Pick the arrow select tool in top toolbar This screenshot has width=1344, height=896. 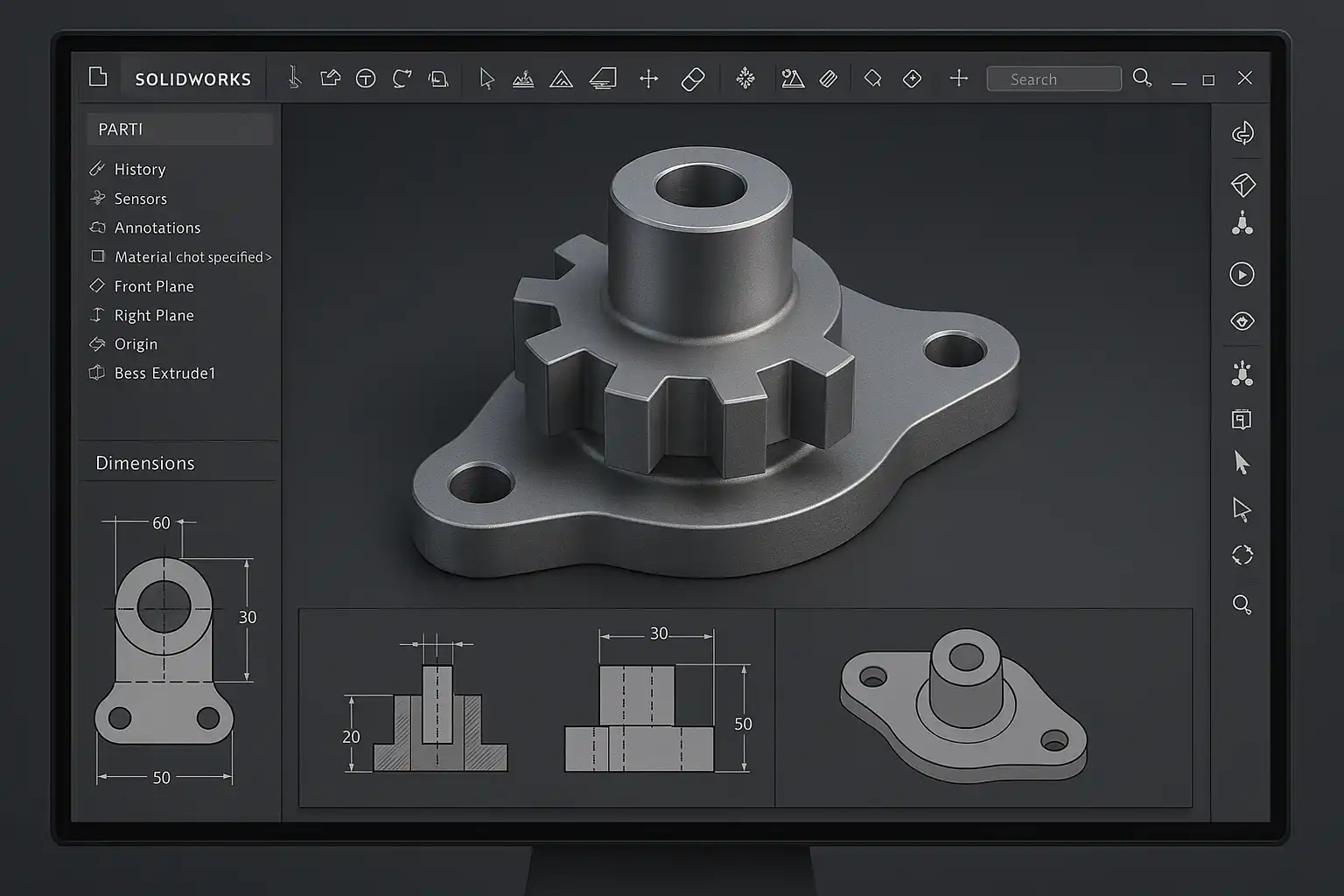point(486,79)
